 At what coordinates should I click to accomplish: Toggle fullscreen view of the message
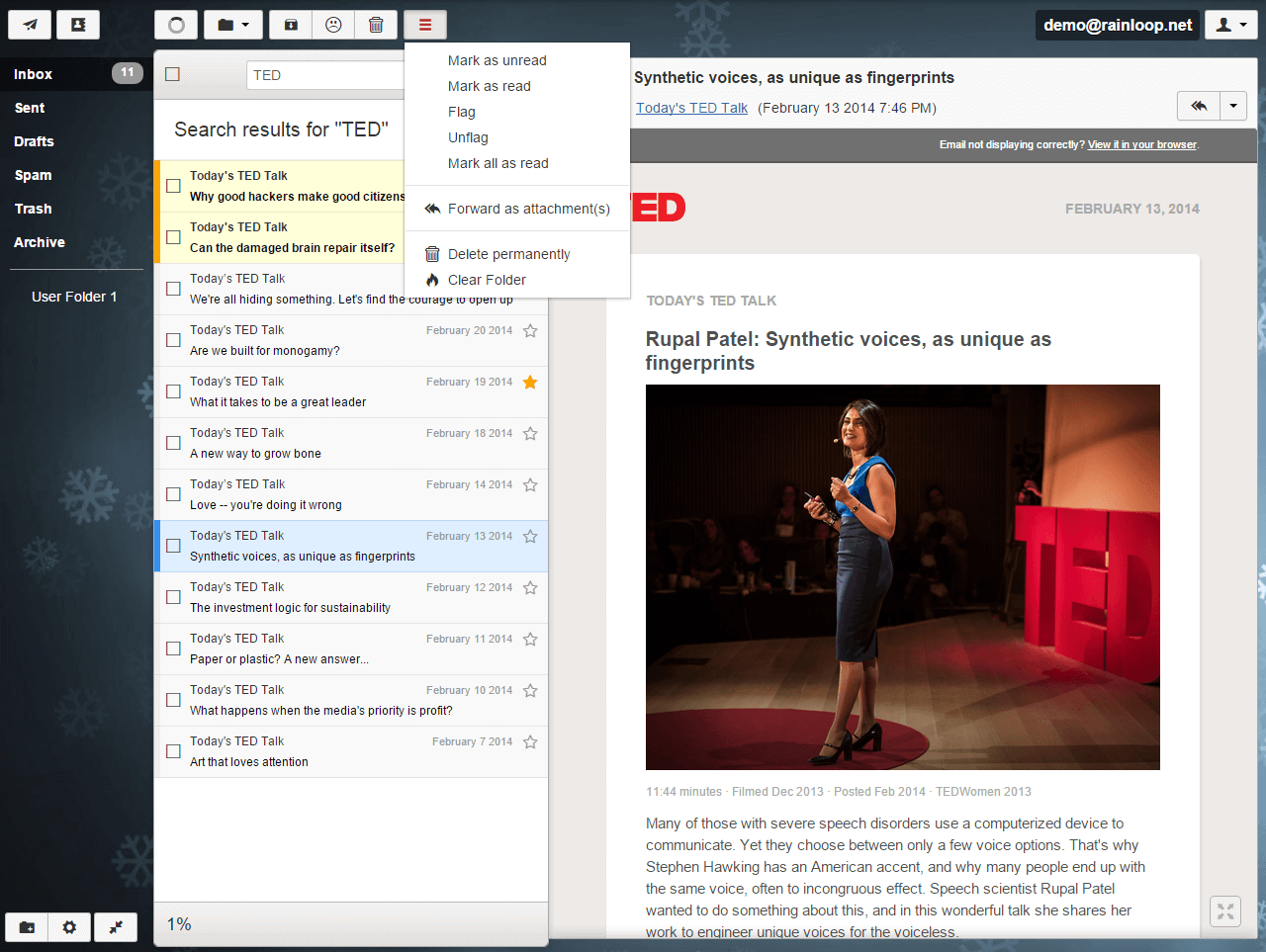click(x=1225, y=911)
